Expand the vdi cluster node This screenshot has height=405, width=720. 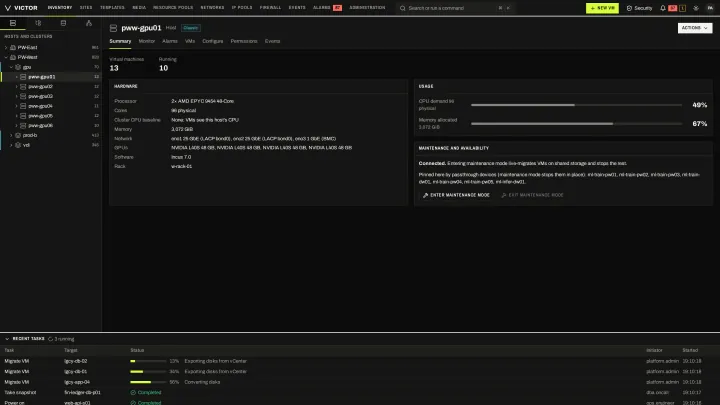click(x=11, y=145)
